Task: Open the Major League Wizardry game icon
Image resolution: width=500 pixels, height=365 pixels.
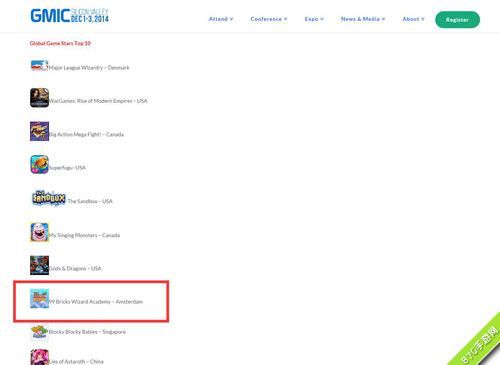Action: [x=39, y=65]
